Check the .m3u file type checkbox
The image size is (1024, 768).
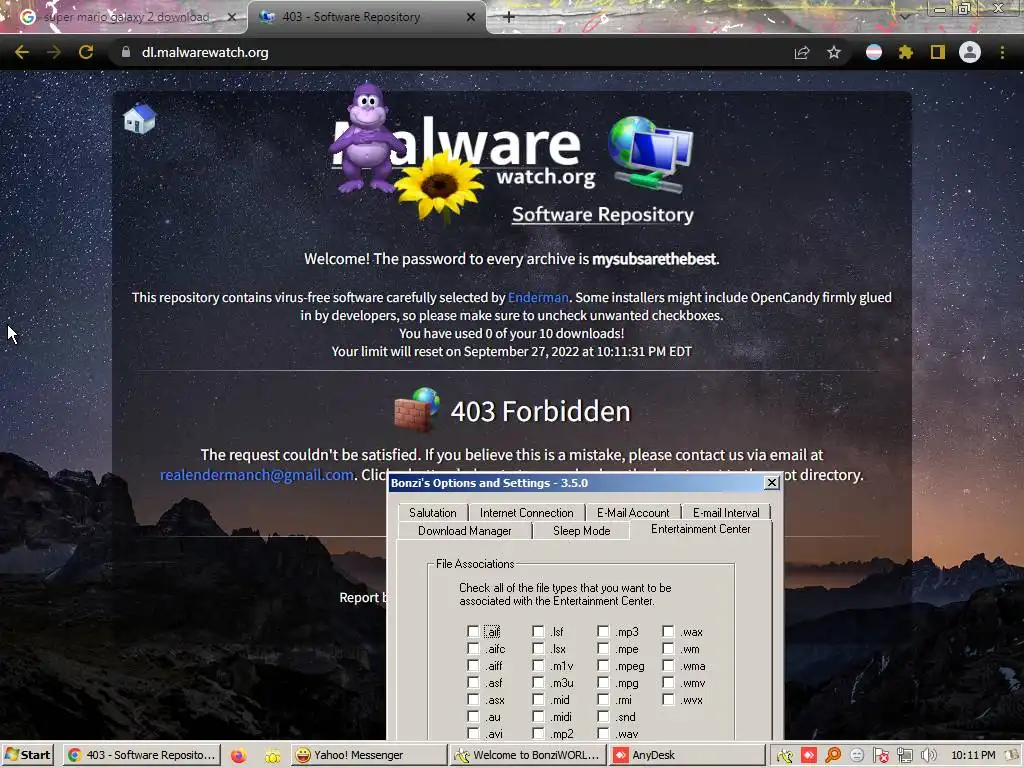537,682
